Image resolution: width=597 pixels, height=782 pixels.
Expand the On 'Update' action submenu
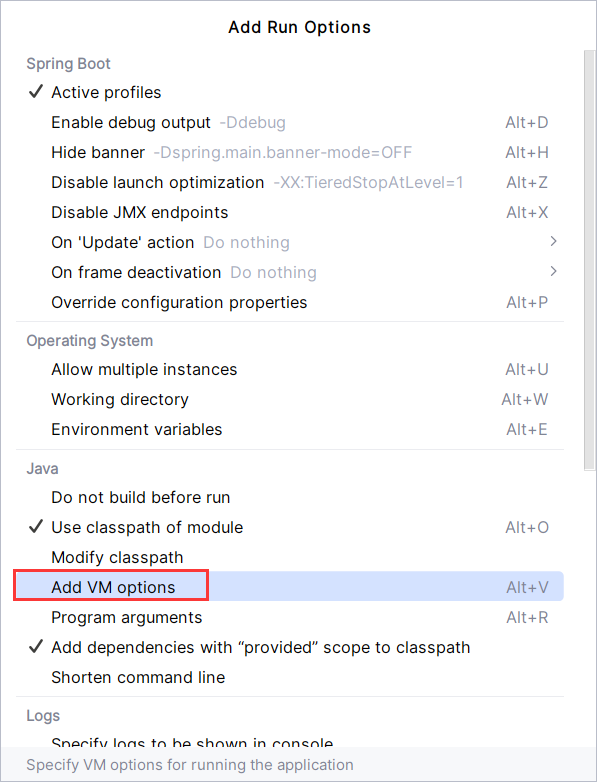290,242
